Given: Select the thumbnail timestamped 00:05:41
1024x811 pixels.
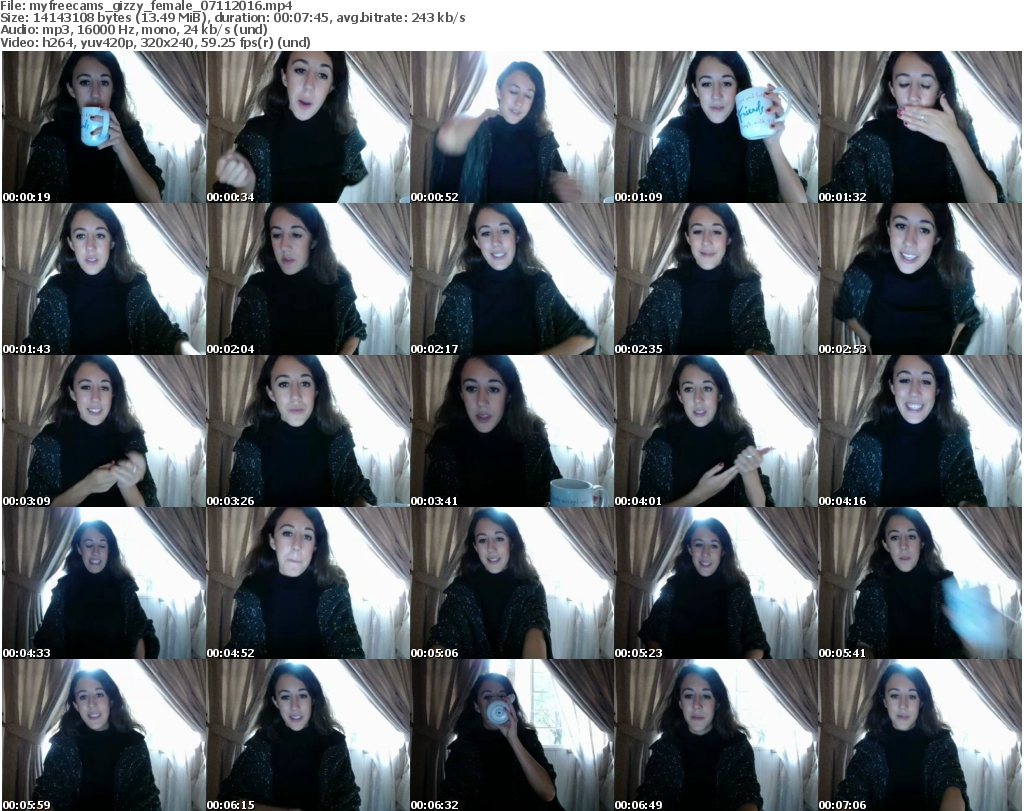Looking at the screenshot, I should (x=920, y=583).
